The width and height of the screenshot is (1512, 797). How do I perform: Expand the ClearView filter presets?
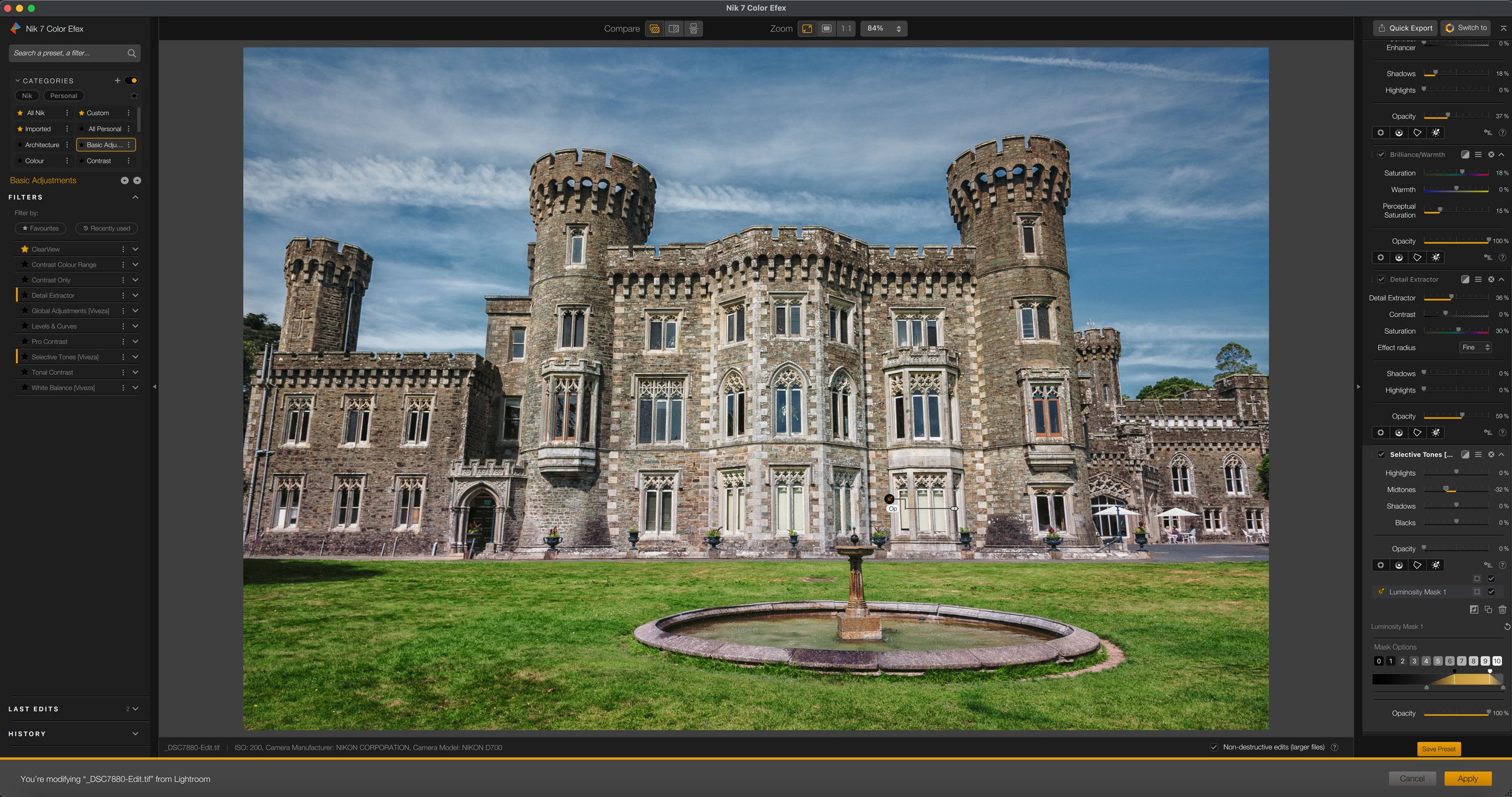point(135,249)
